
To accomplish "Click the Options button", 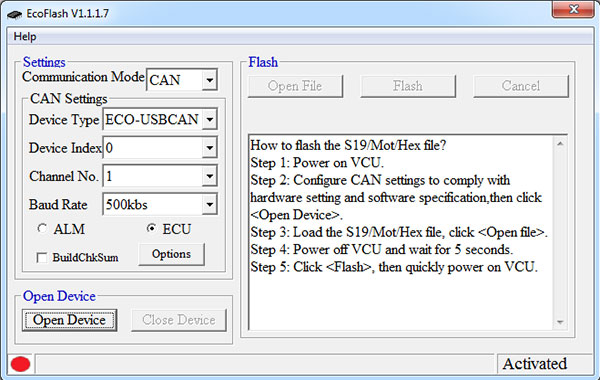I will (171, 254).
